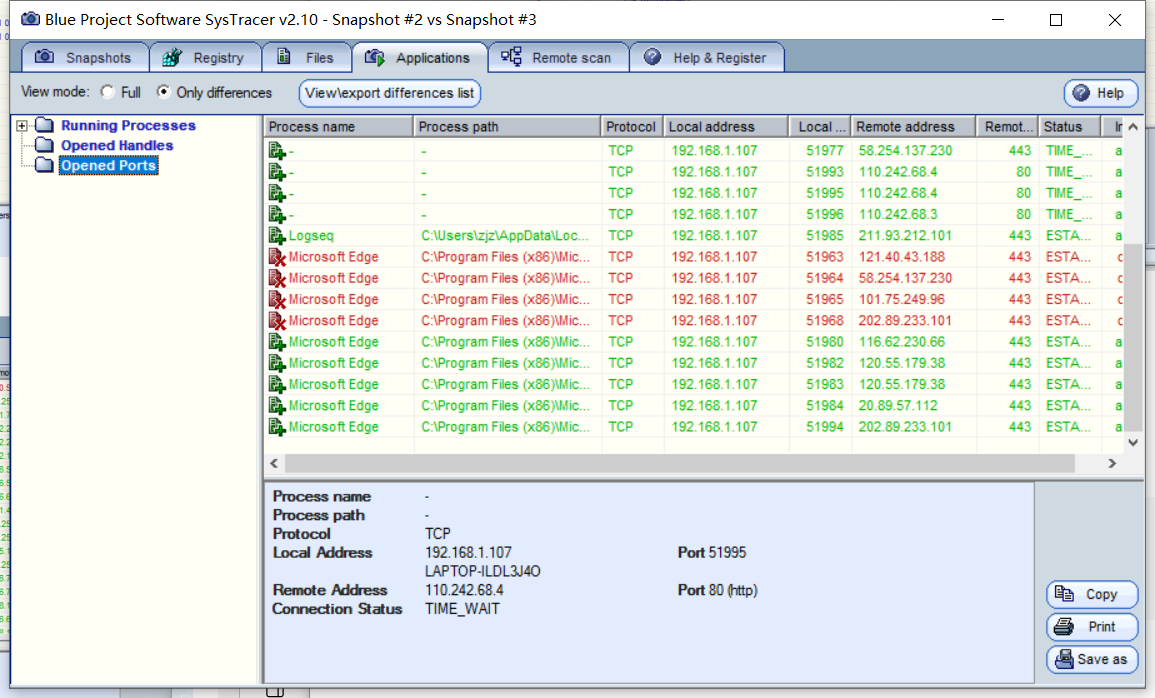The image size is (1155, 698).
Task: Select the Logseq process name
Action: tap(311, 236)
